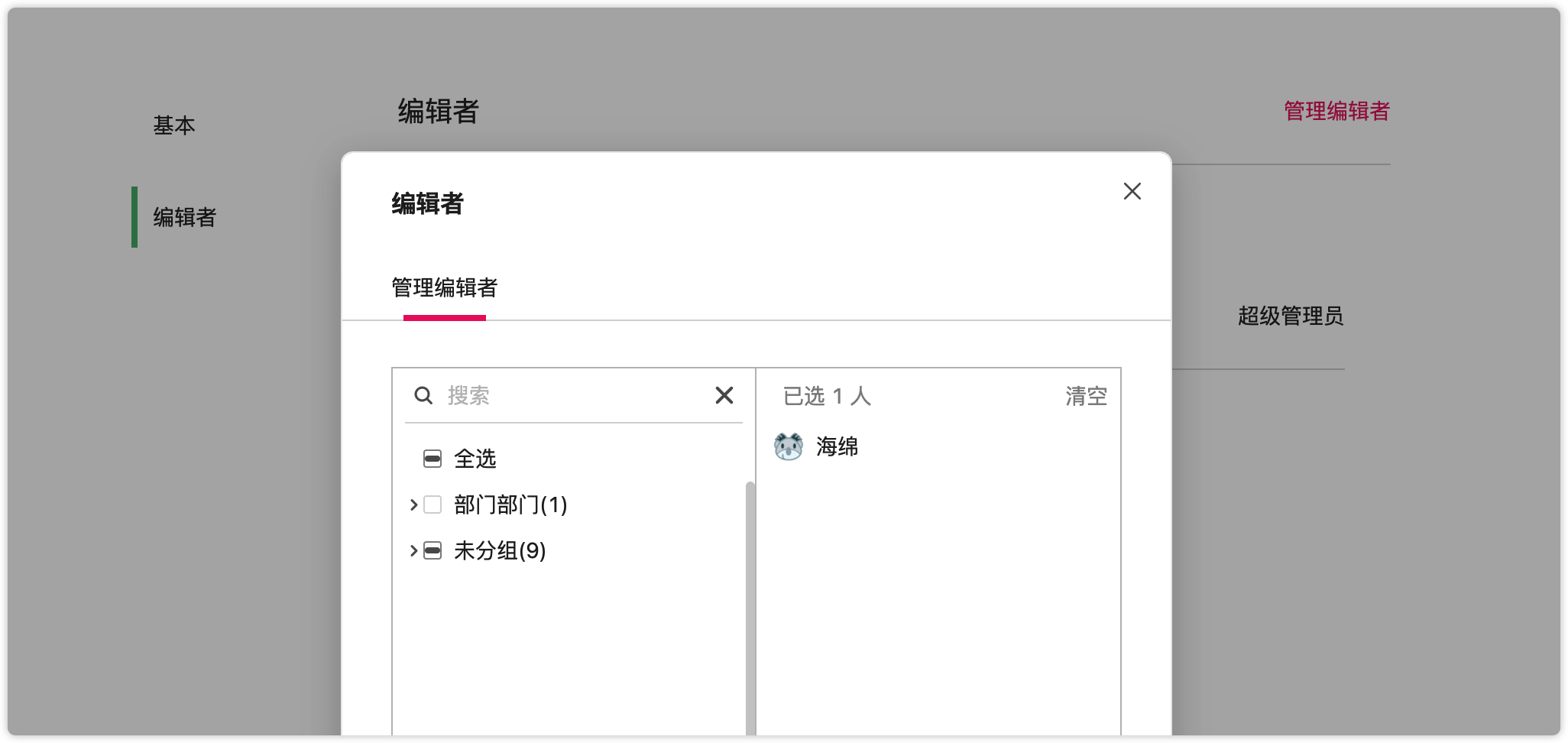Expand the 未分组(9) group arrow
The width and height of the screenshot is (1568, 743).
coord(413,550)
